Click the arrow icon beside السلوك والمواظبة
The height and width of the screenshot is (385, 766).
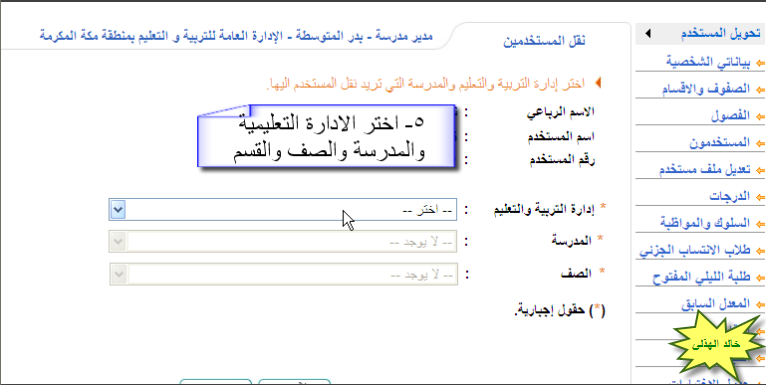click(x=760, y=224)
